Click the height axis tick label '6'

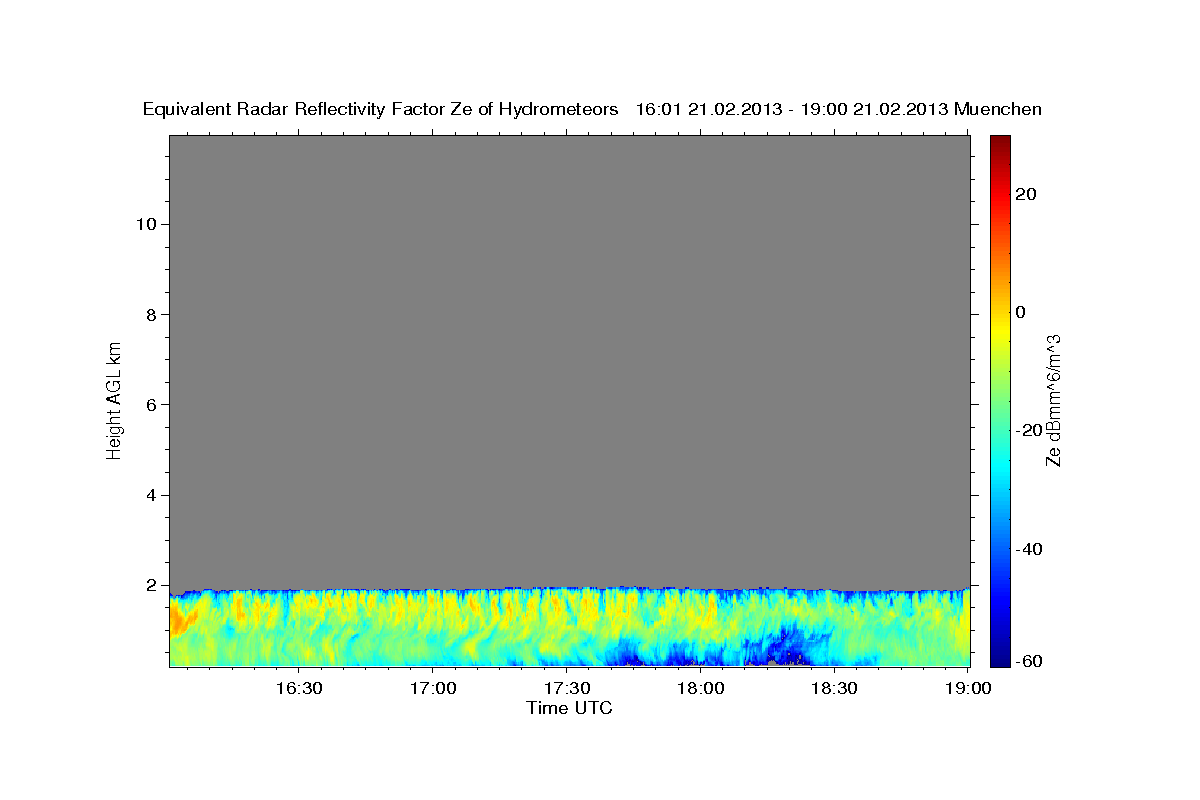[x=150, y=405]
